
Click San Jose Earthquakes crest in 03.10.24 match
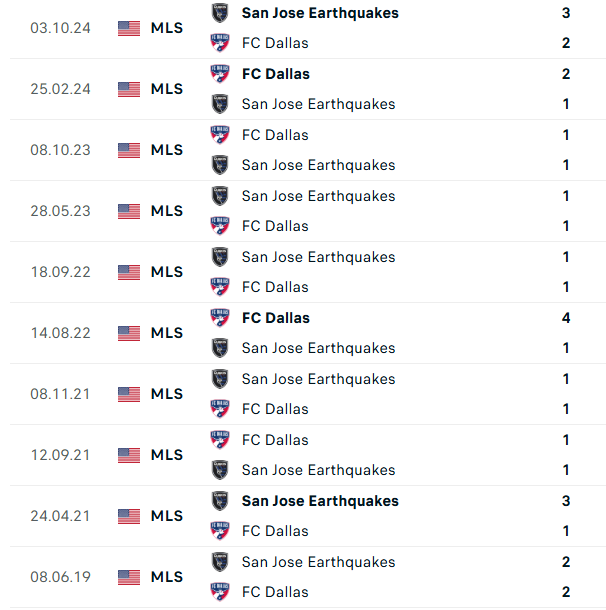220,13
